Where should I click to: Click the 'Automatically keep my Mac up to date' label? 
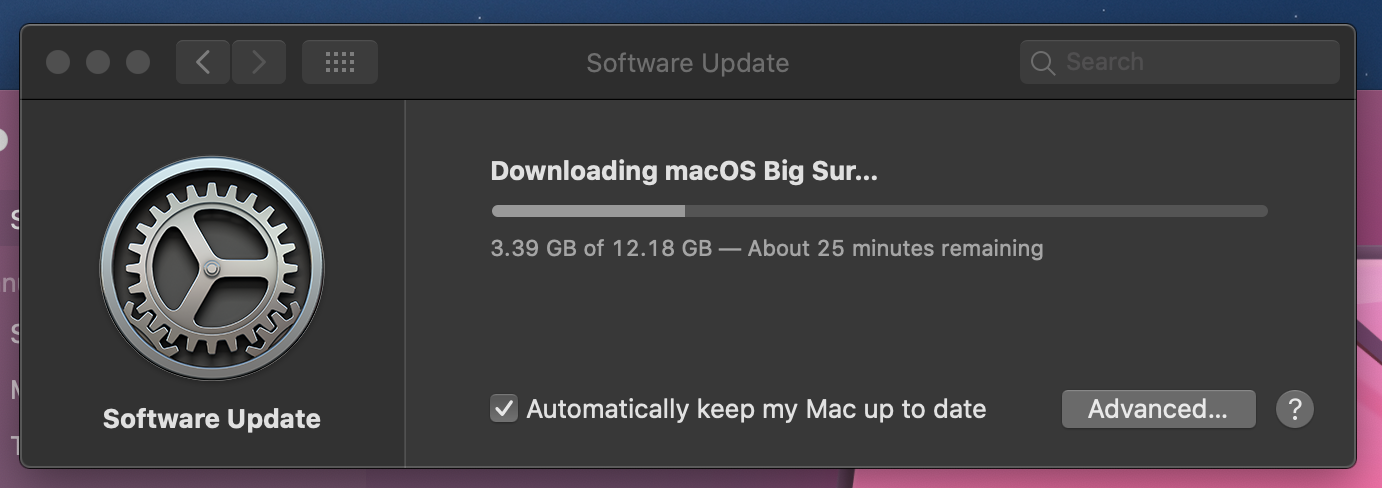pos(756,409)
